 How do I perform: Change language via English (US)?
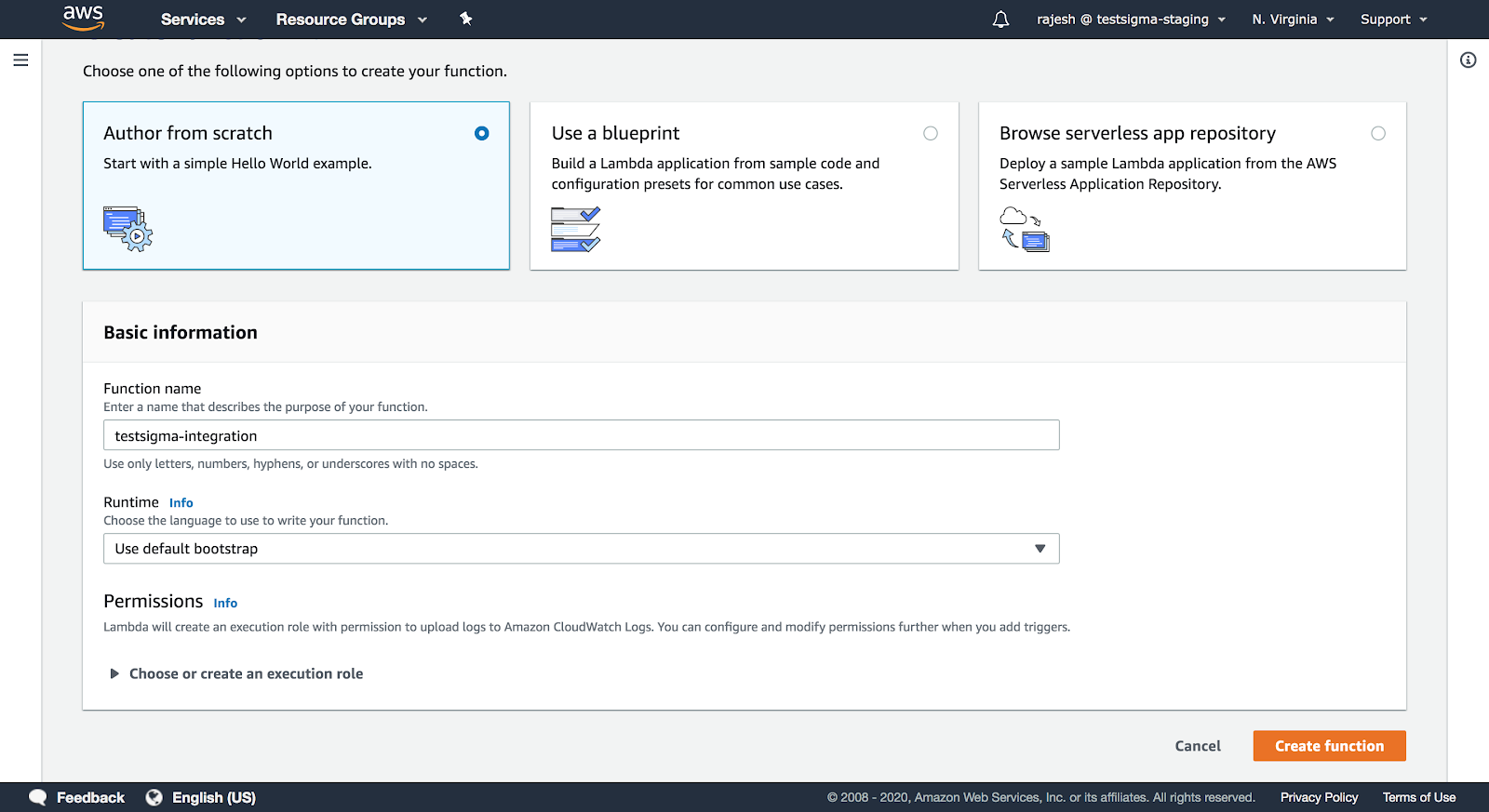213,797
